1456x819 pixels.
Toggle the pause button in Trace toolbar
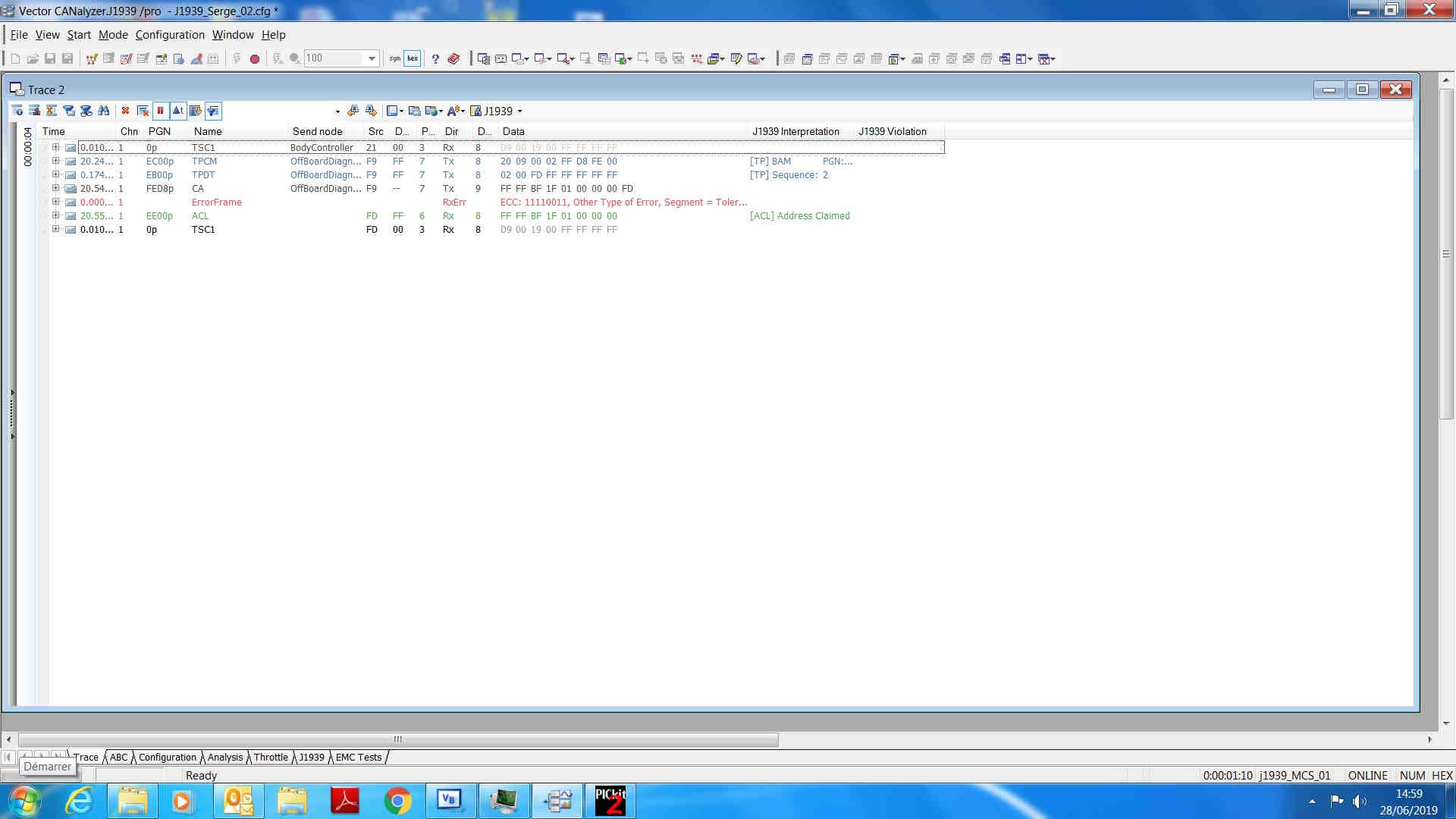pos(160,111)
